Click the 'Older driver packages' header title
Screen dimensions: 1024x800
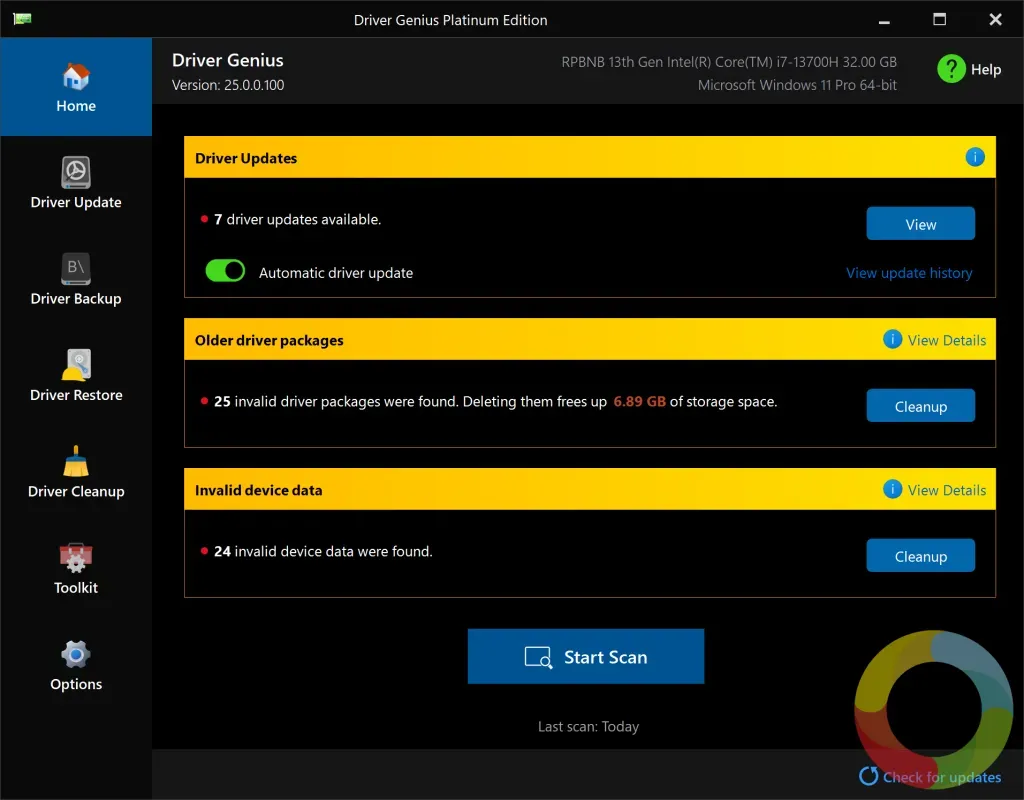[x=269, y=340]
